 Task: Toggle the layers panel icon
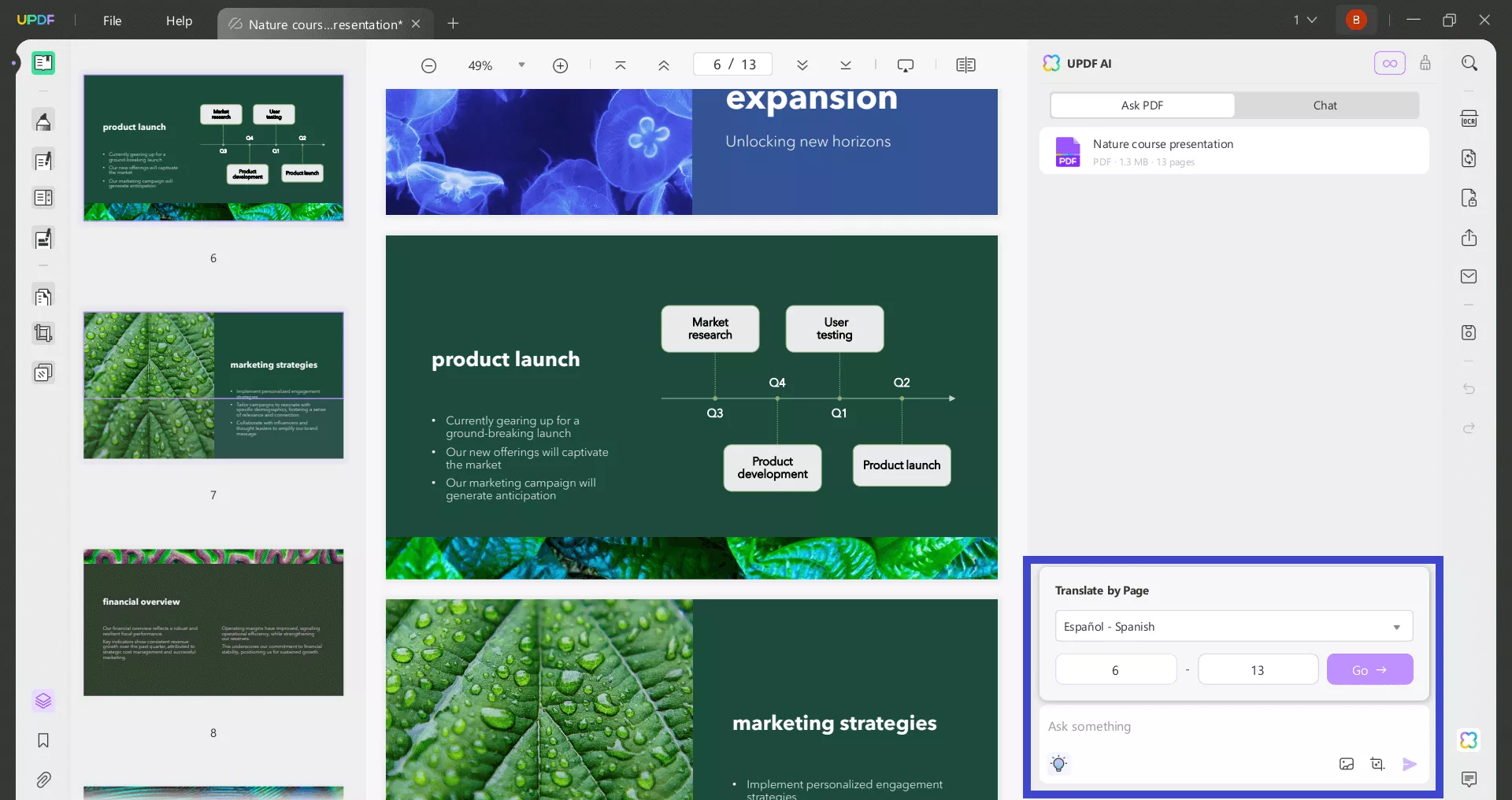click(43, 700)
